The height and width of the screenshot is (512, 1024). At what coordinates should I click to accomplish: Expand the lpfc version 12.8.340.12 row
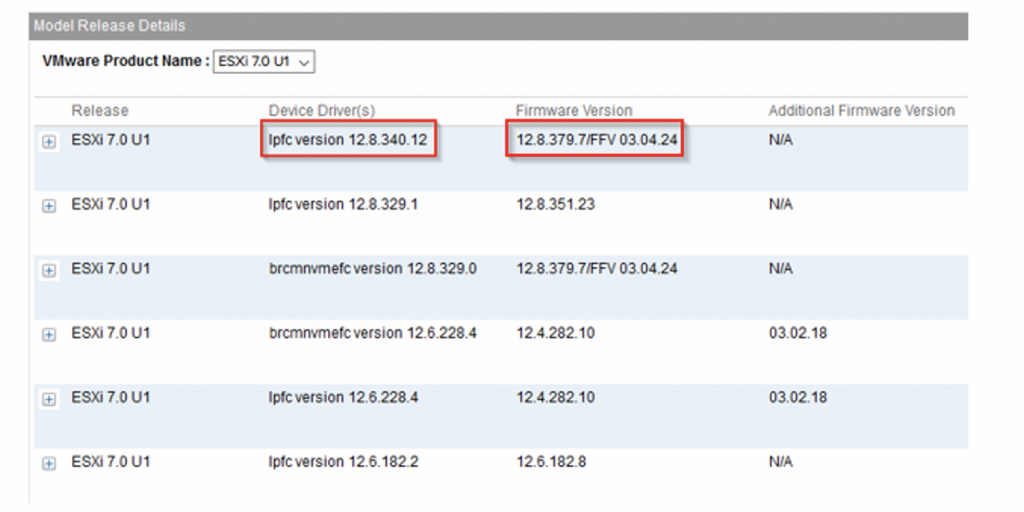(x=48, y=142)
